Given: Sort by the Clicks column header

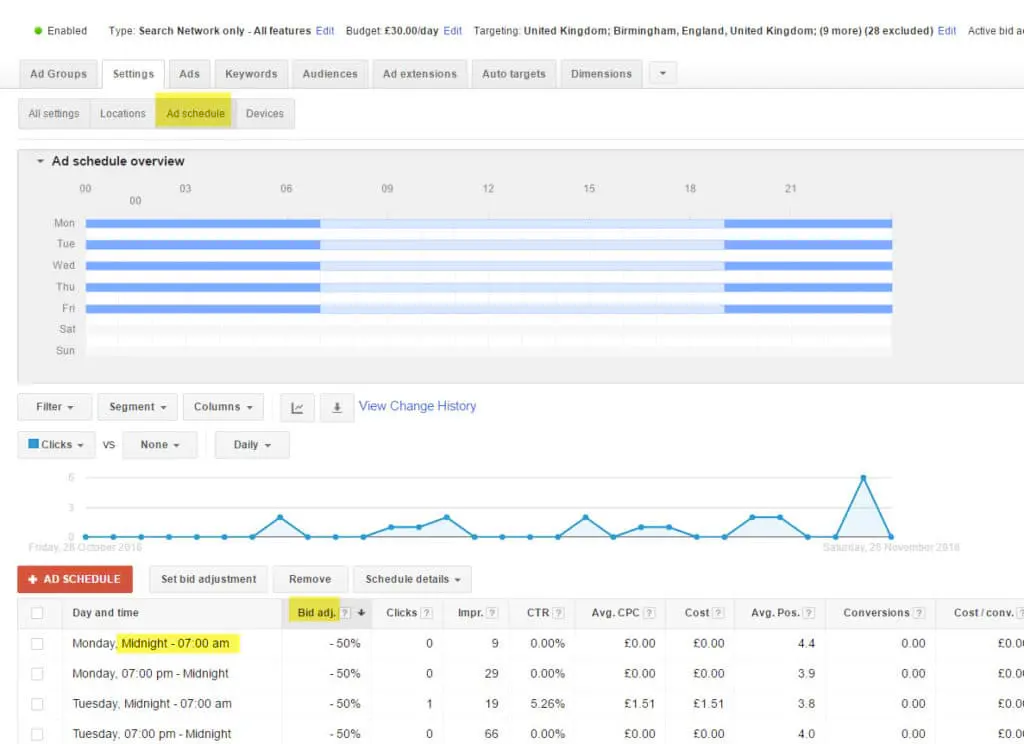Looking at the screenshot, I should tap(401, 613).
